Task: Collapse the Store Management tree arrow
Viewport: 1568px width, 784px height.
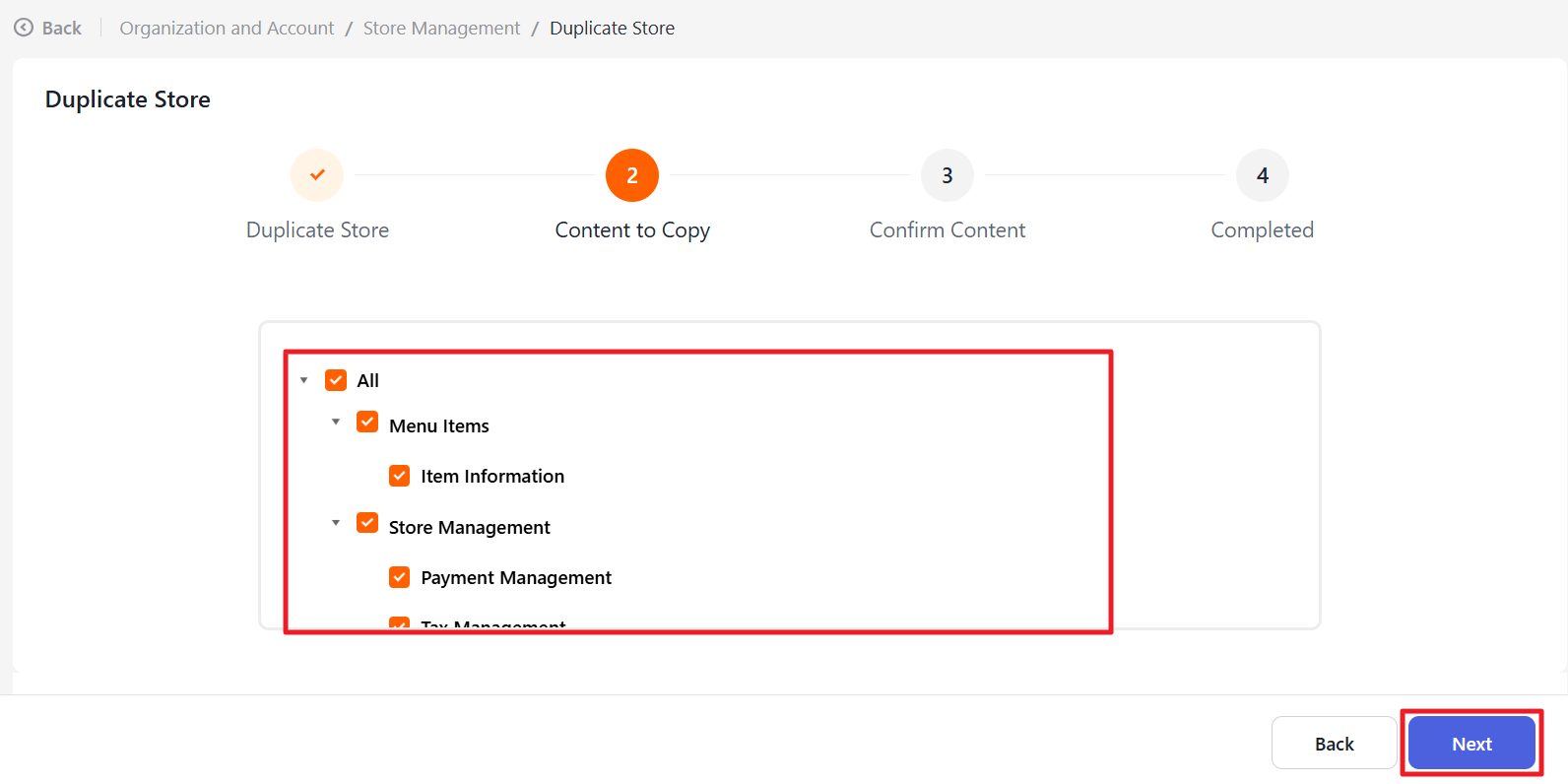Action: tap(336, 523)
